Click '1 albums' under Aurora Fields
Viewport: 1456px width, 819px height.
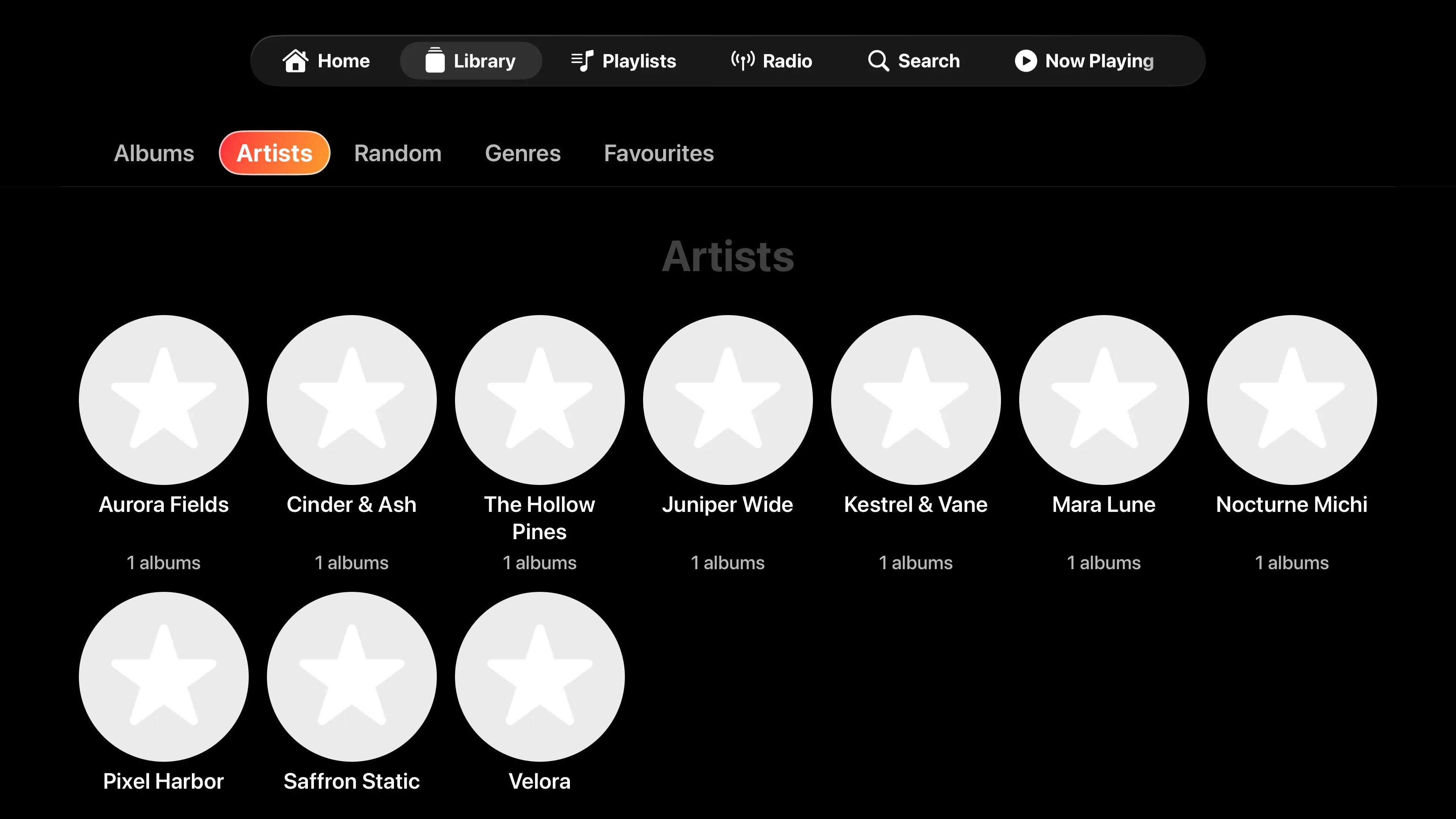(x=164, y=563)
